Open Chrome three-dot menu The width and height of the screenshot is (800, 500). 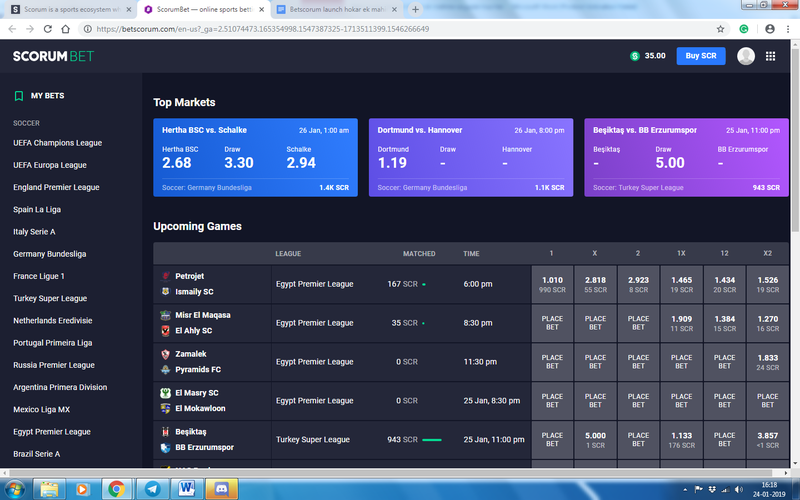788,29
